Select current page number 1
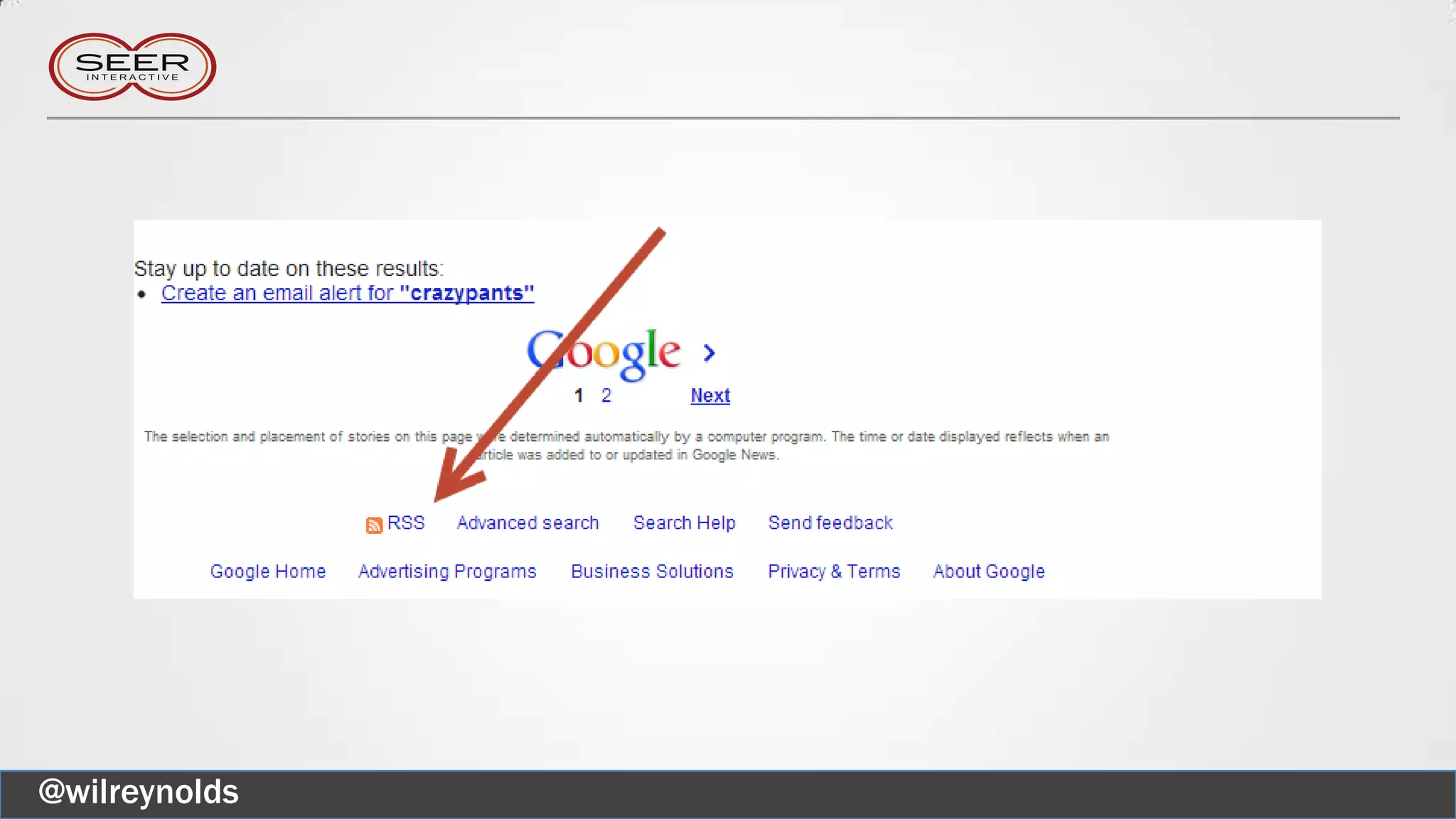1456x819 pixels. (579, 396)
